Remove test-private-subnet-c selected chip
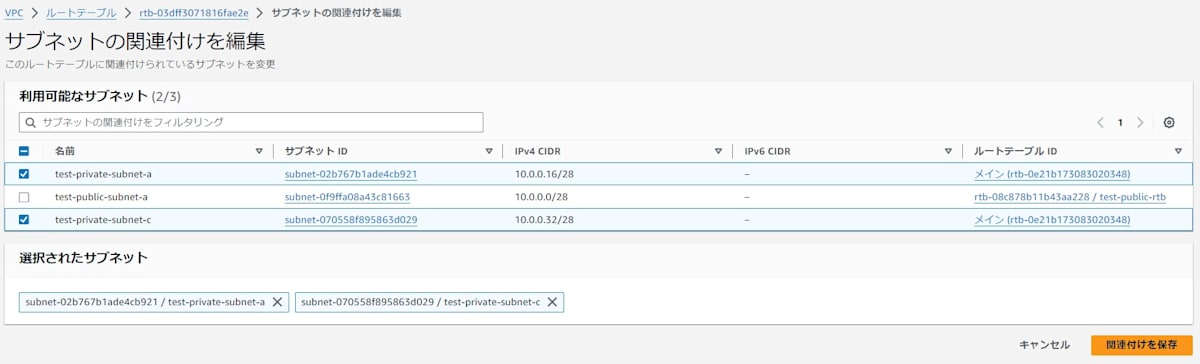Image resolution: width=1200 pixels, height=364 pixels. (552, 302)
